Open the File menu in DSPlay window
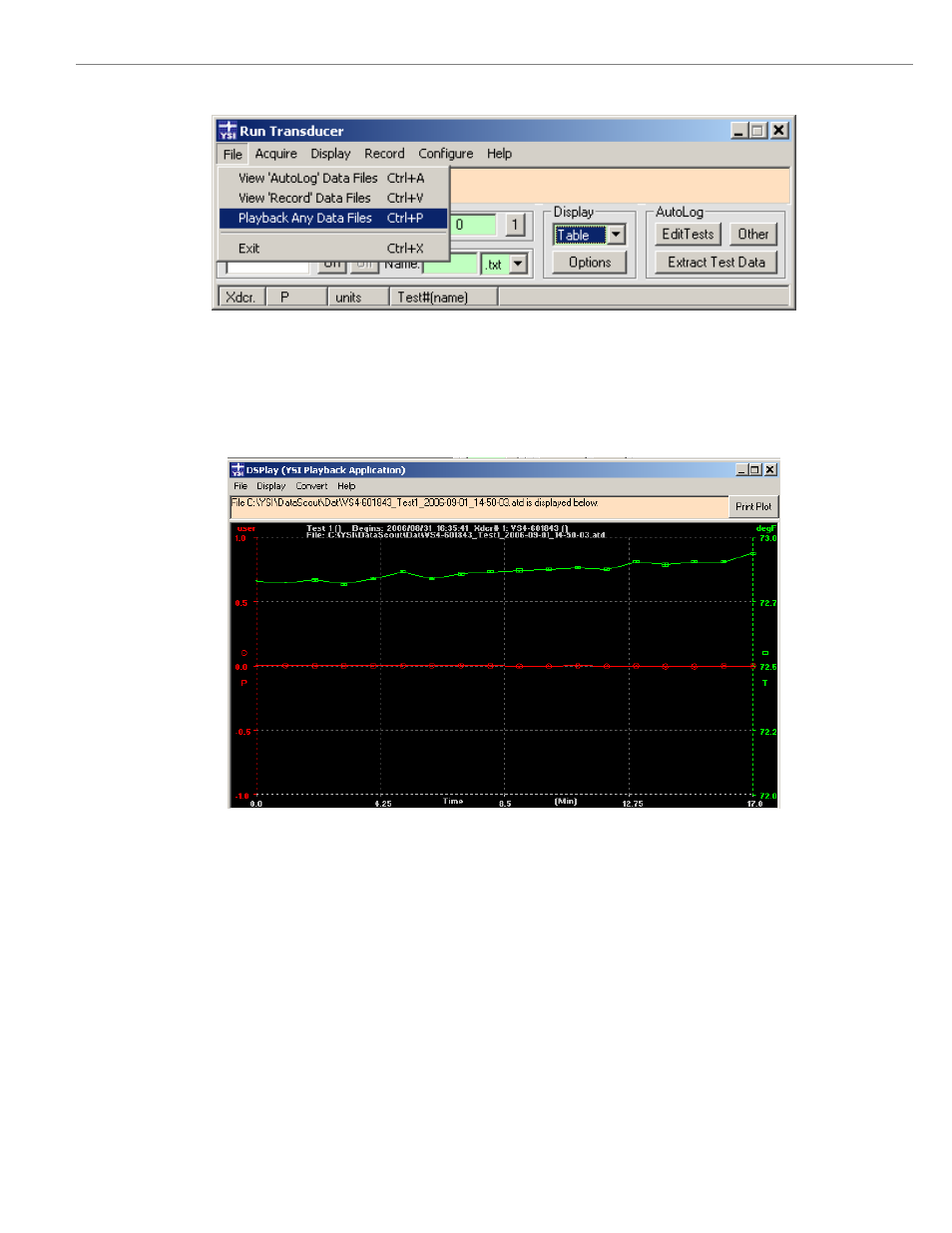Viewport: 952px width, 1233px height. 240,486
